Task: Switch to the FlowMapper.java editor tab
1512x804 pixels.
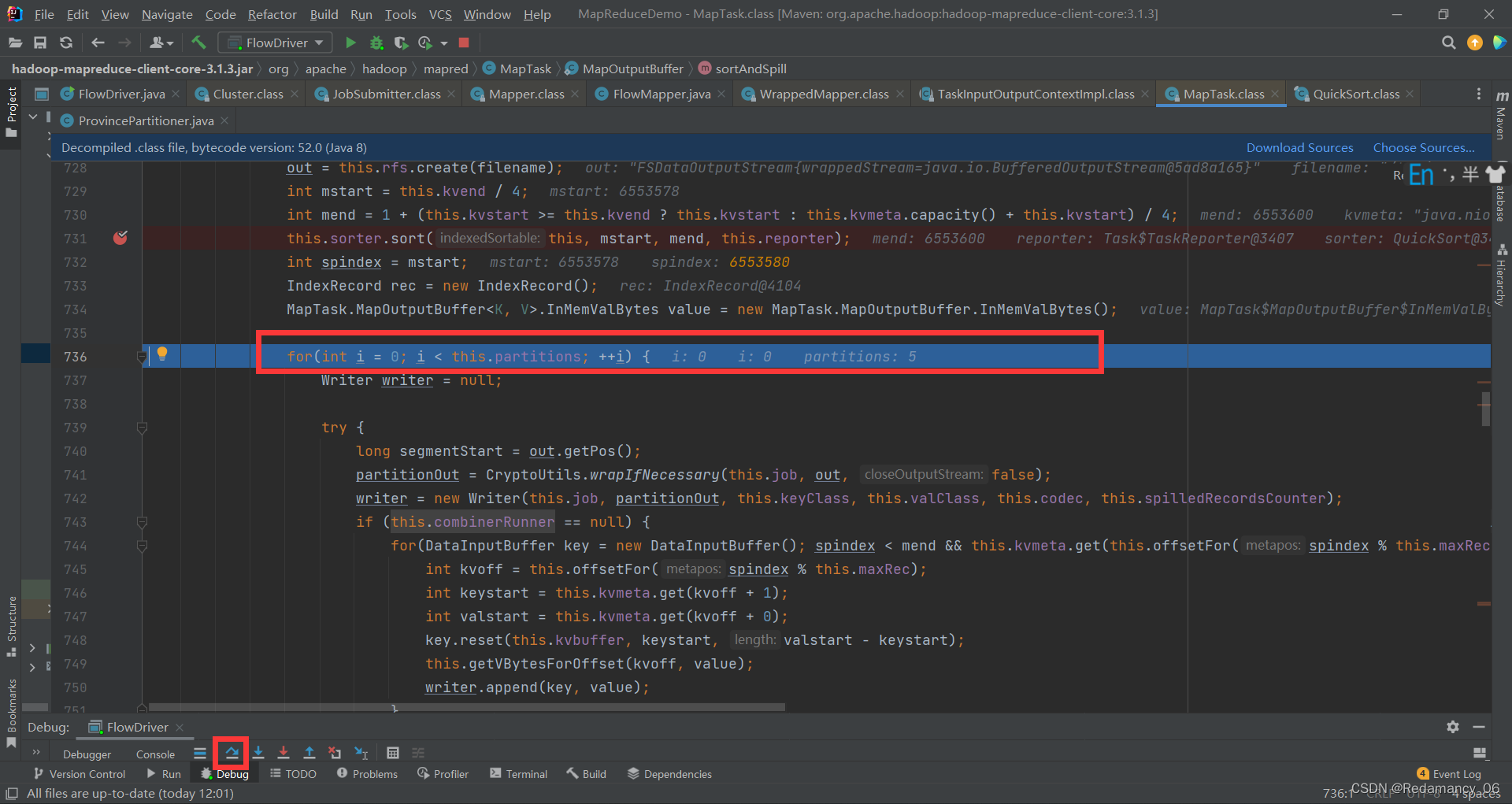Action: tap(661, 94)
